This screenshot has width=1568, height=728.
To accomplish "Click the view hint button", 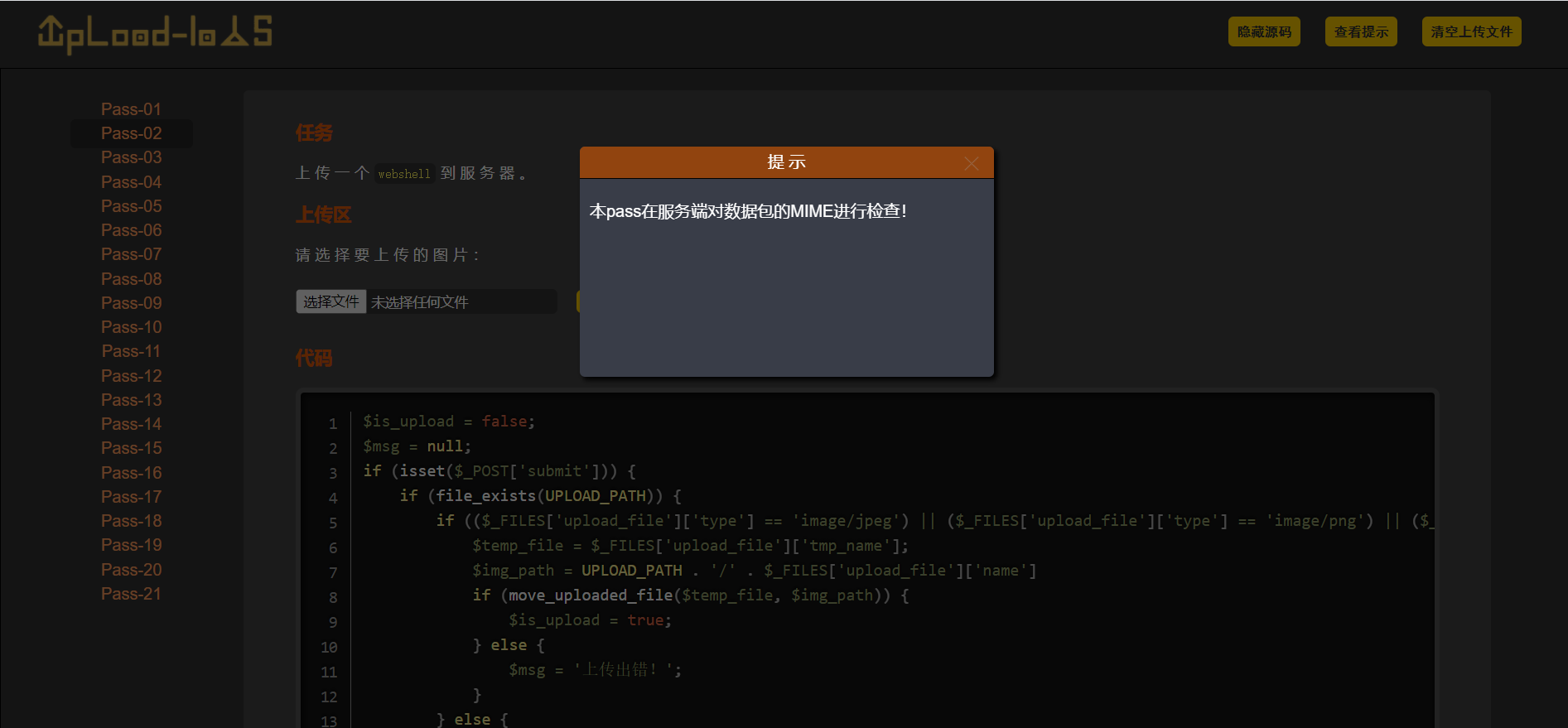I will pyautogui.click(x=1361, y=32).
